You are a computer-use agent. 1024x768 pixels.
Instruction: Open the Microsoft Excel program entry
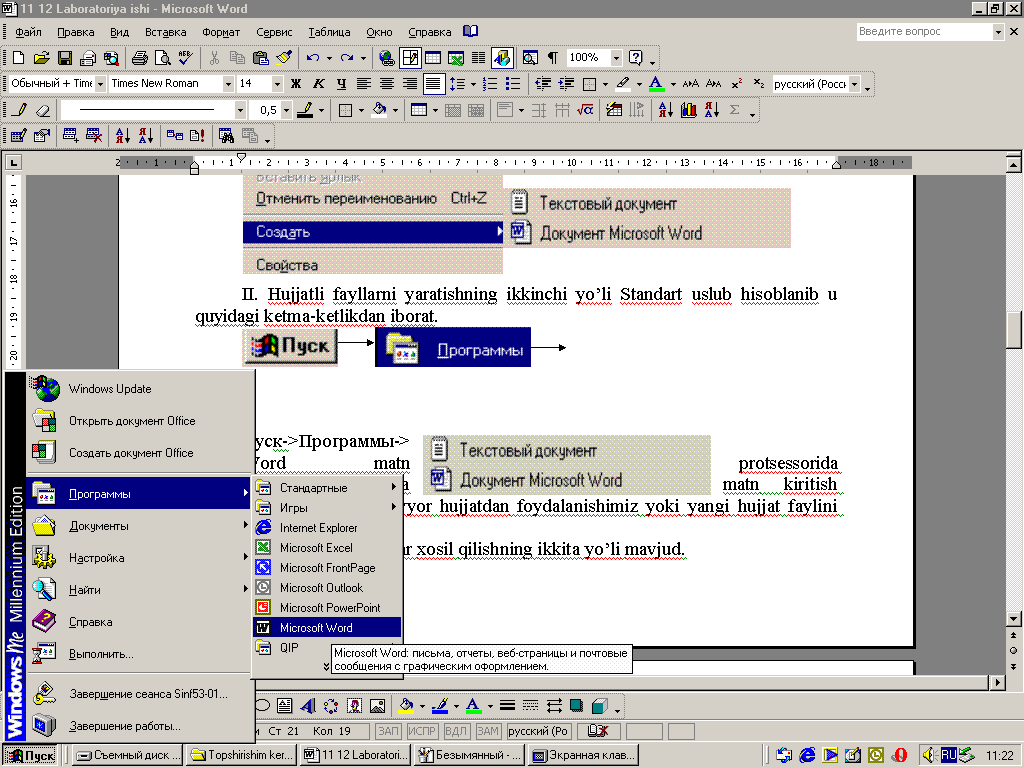(x=316, y=548)
